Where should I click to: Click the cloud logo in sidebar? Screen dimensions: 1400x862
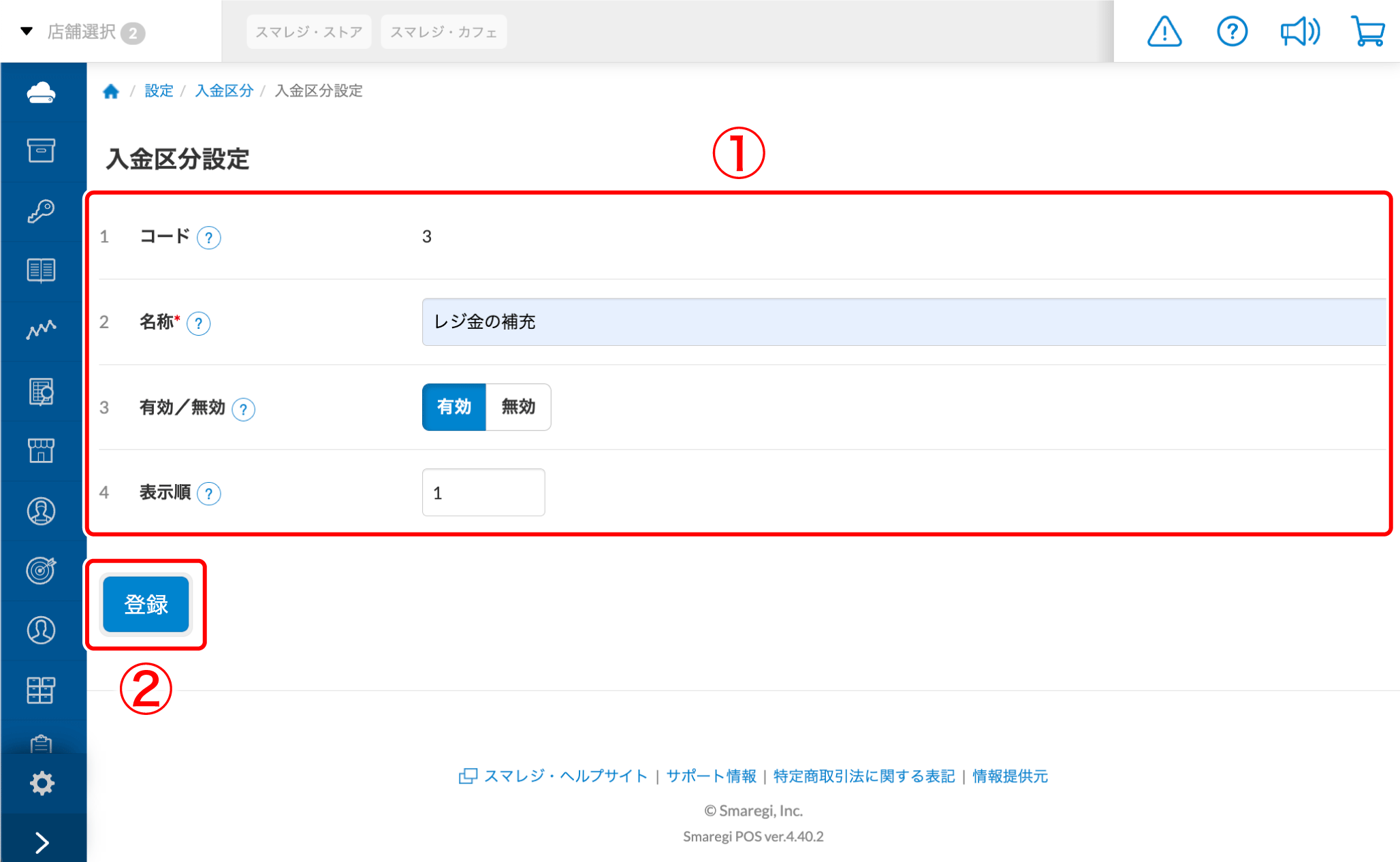point(42,92)
